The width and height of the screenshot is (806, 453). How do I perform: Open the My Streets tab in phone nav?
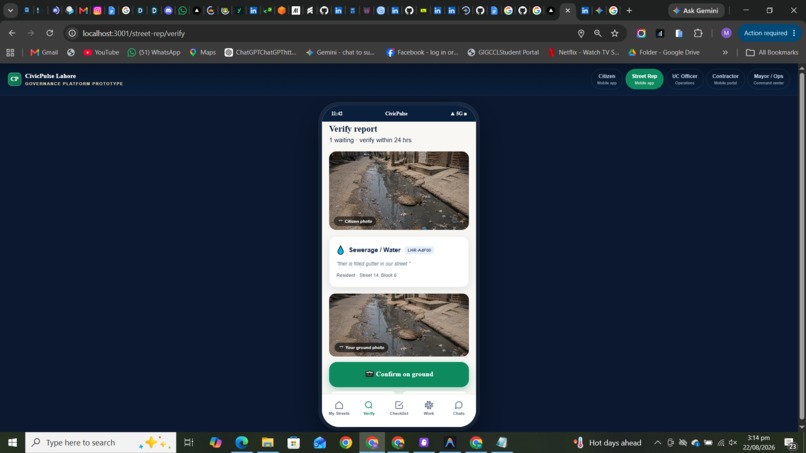339,408
